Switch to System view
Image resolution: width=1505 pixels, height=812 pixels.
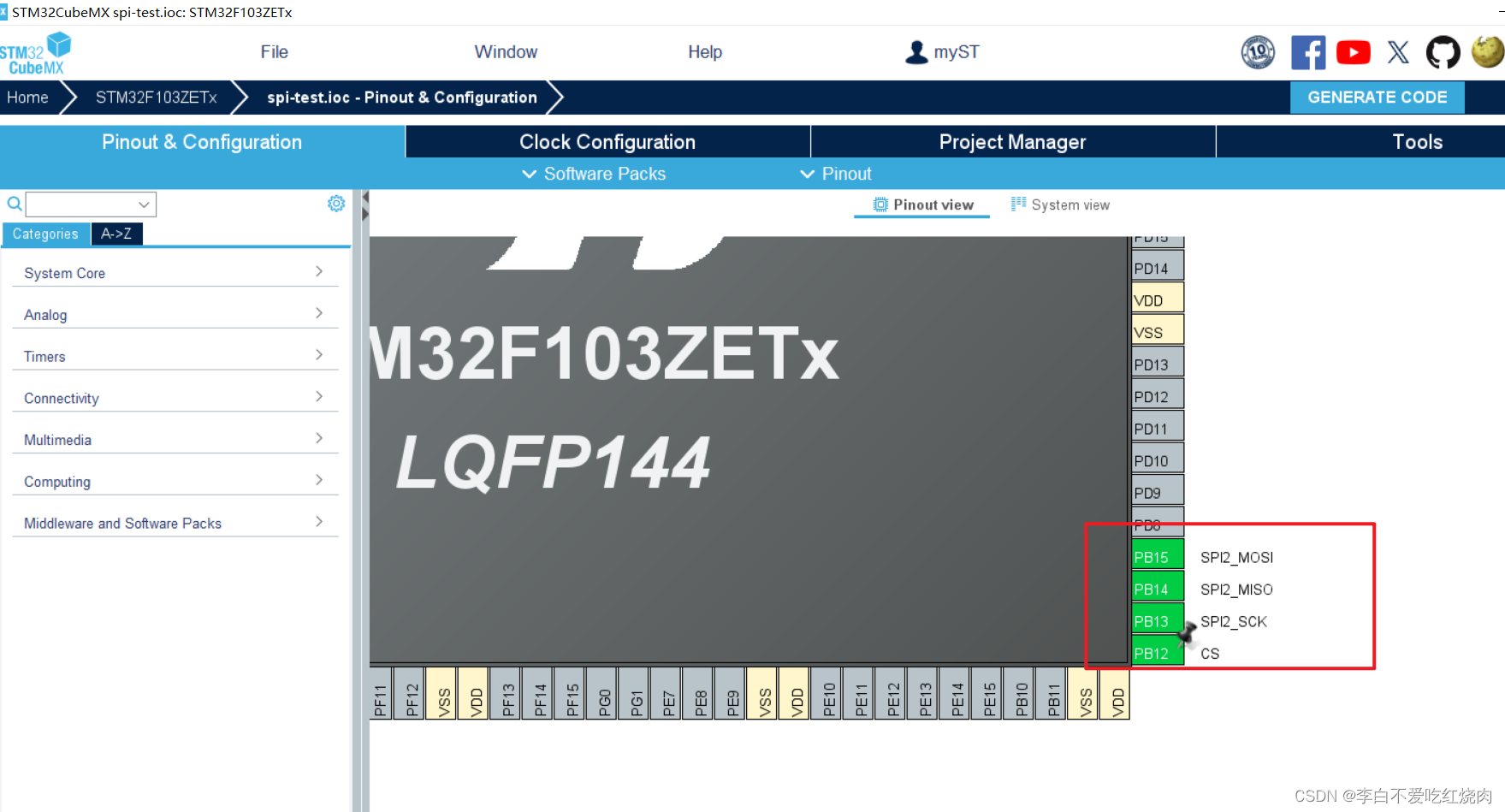point(1060,204)
